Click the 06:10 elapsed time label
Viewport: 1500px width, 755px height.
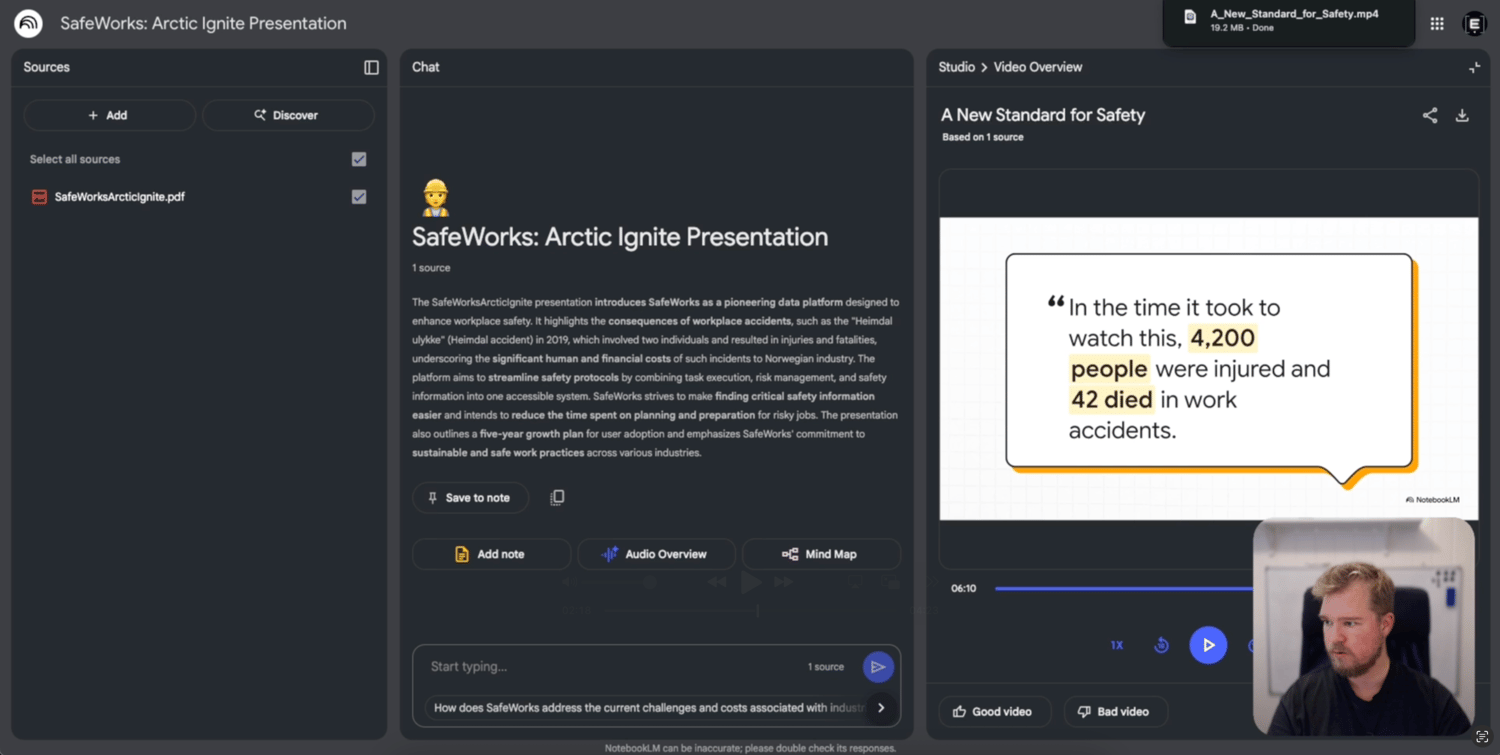coord(963,588)
